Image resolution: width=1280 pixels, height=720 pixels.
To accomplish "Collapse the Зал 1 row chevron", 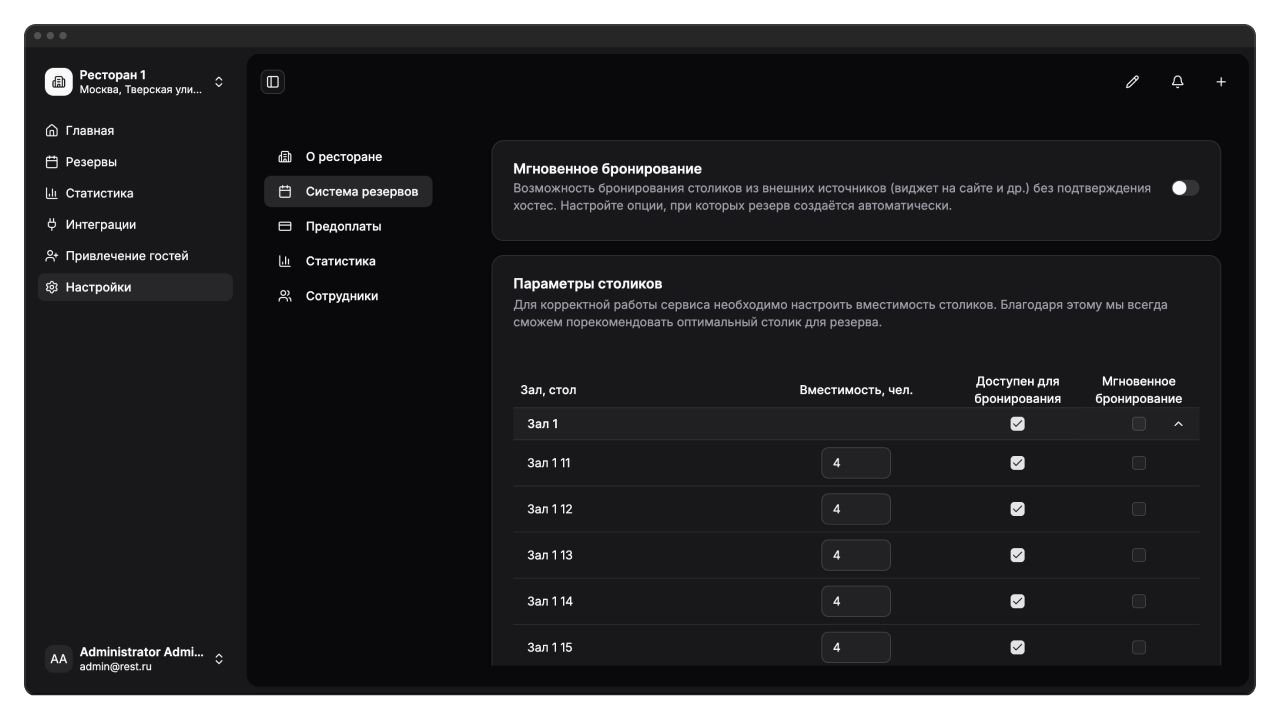I will click(1178, 424).
